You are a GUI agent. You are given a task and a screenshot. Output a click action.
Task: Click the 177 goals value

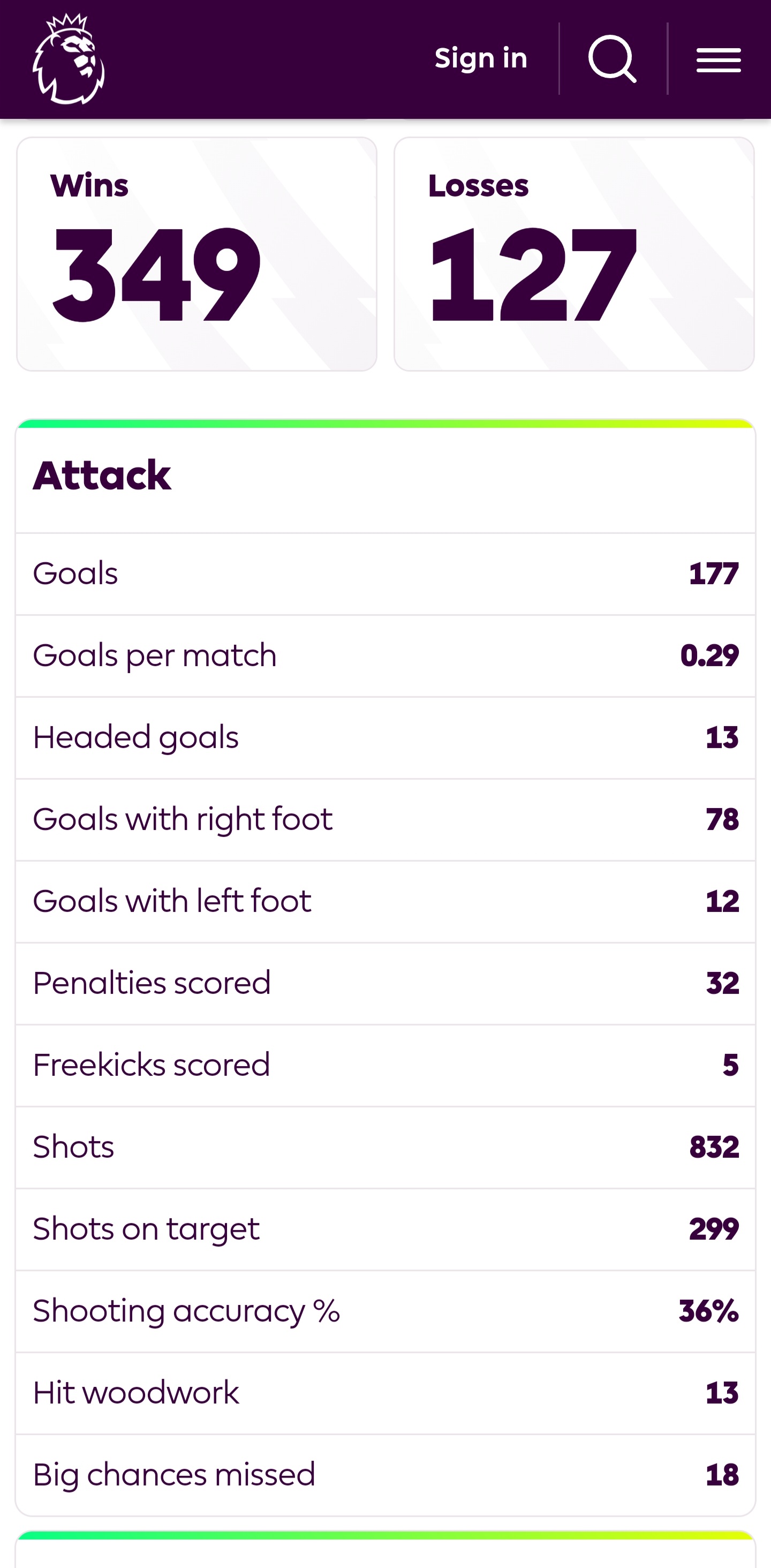tap(714, 574)
